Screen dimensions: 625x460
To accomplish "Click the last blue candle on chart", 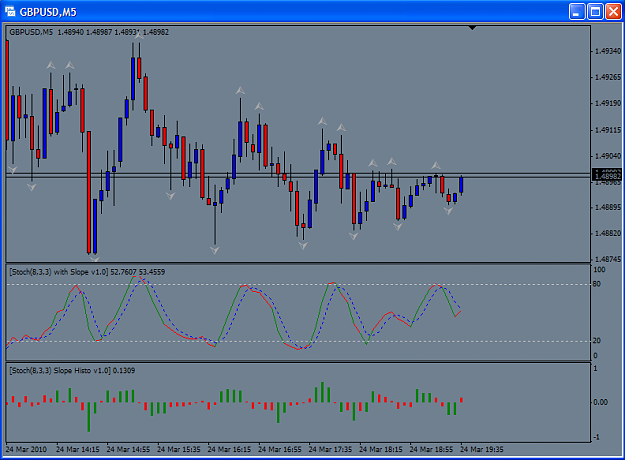I will [461, 185].
